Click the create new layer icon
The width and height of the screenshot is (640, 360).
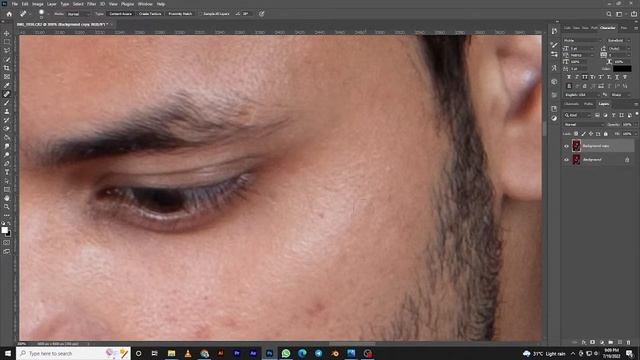(620, 342)
